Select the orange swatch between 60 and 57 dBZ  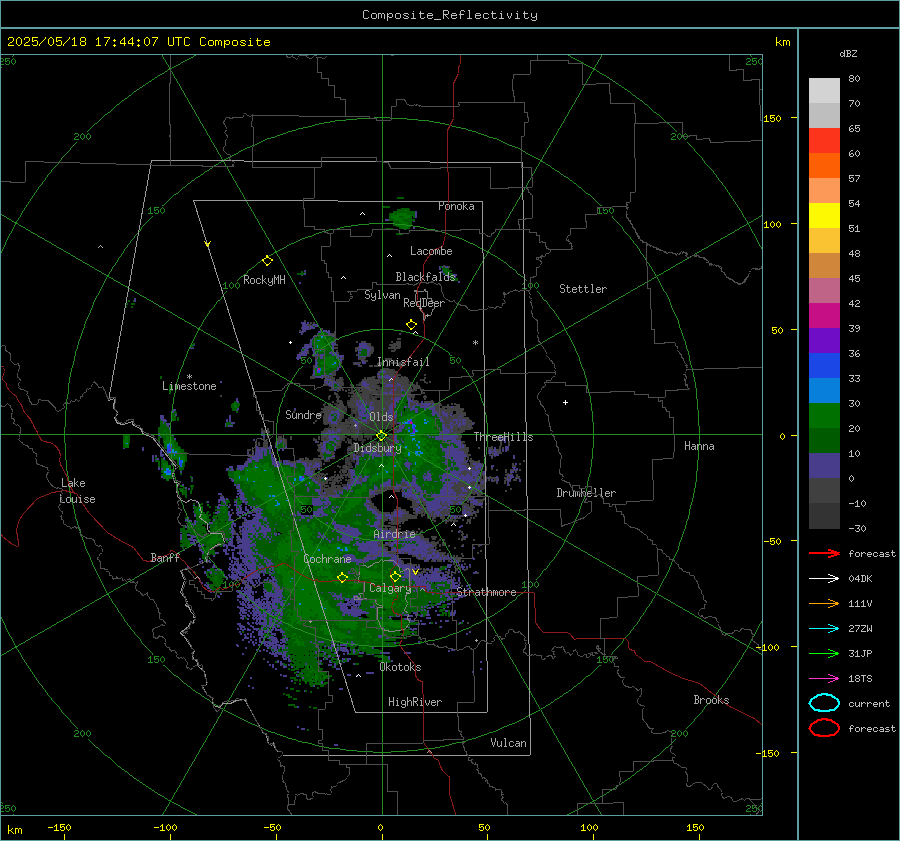pyautogui.click(x=824, y=166)
